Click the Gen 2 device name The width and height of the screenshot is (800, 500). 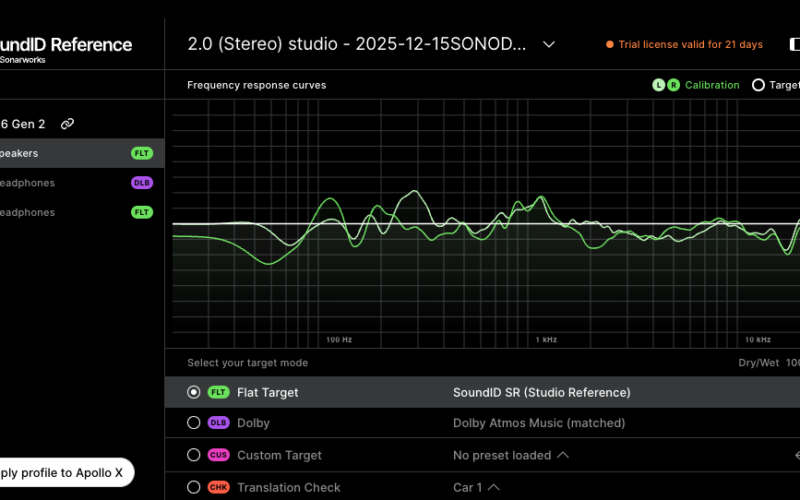pyautogui.click(x=23, y=124)
